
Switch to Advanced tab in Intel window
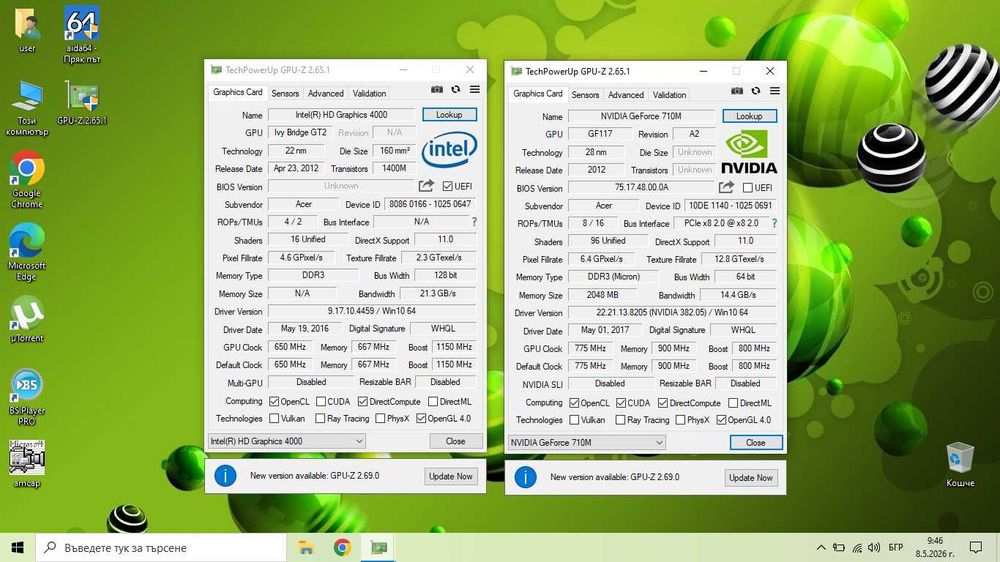point(325,93)
